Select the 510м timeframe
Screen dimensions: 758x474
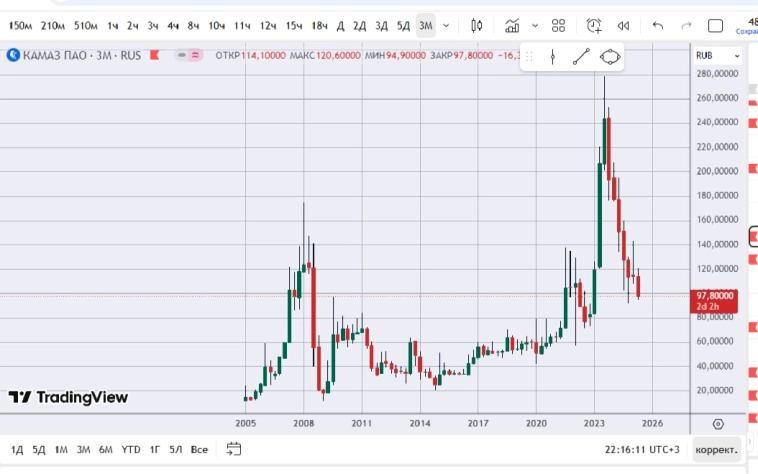coord(86,26)
